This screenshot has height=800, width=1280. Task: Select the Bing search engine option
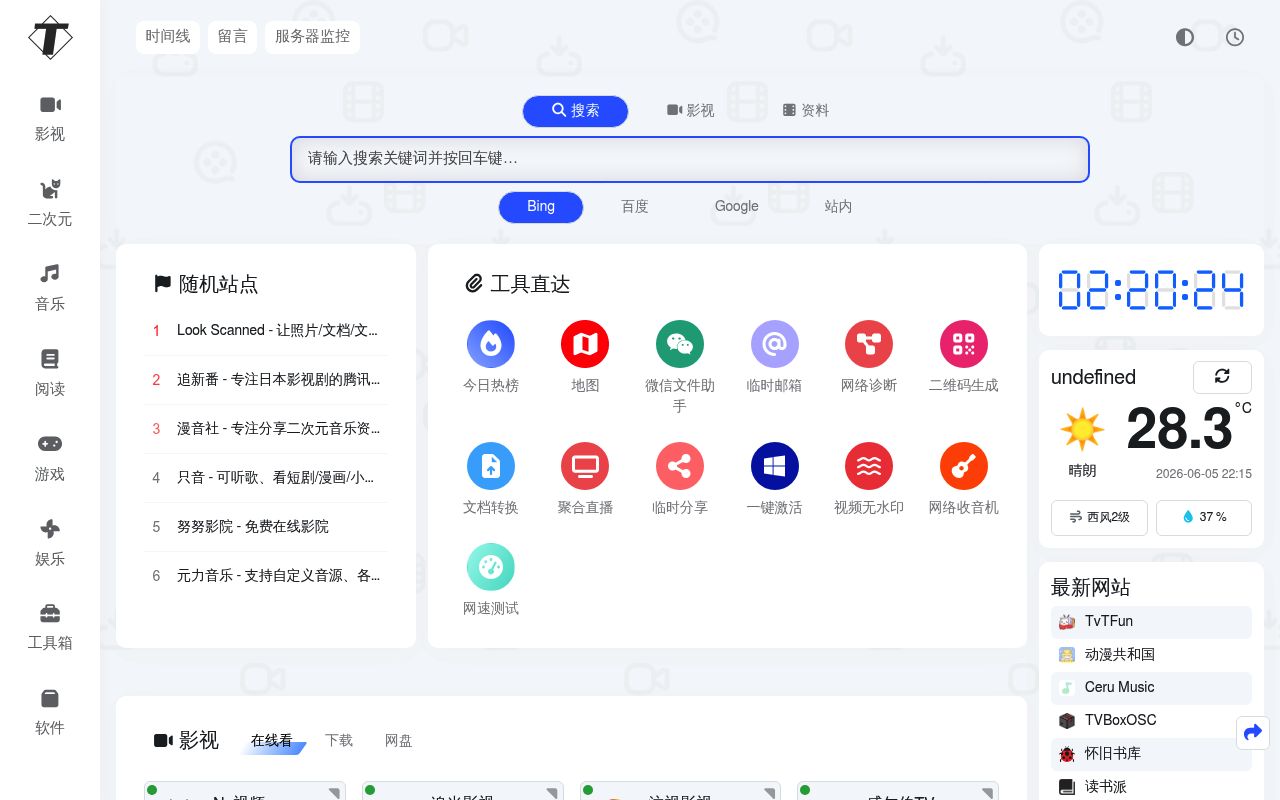[x=541, y=207]
